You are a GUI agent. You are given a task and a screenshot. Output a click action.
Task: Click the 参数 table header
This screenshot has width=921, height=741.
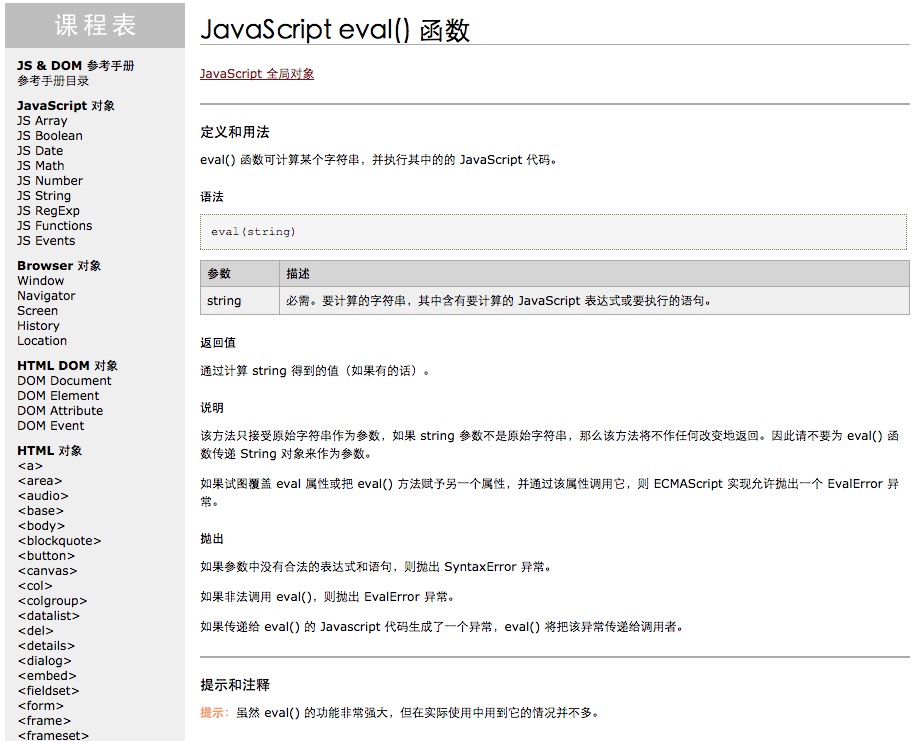click(x=240, y=274)
